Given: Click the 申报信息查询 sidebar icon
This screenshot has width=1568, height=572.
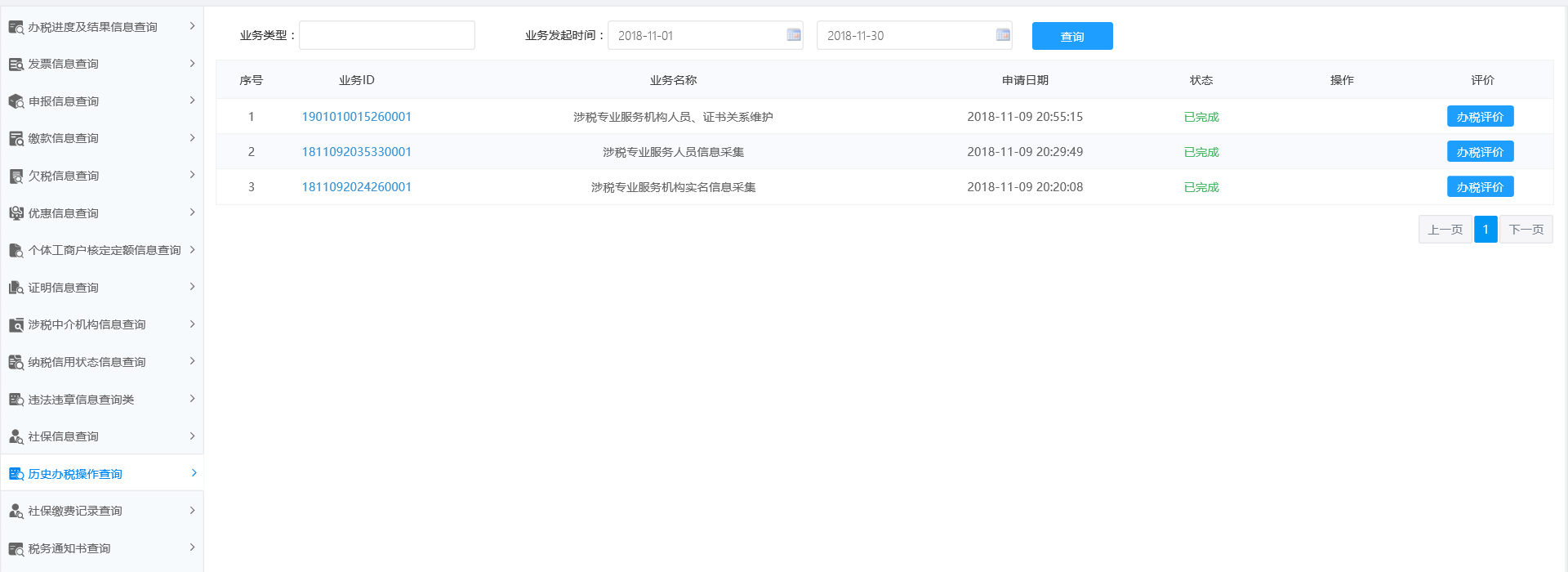Looking at the screenshot, I should click(x=16, y=101).
